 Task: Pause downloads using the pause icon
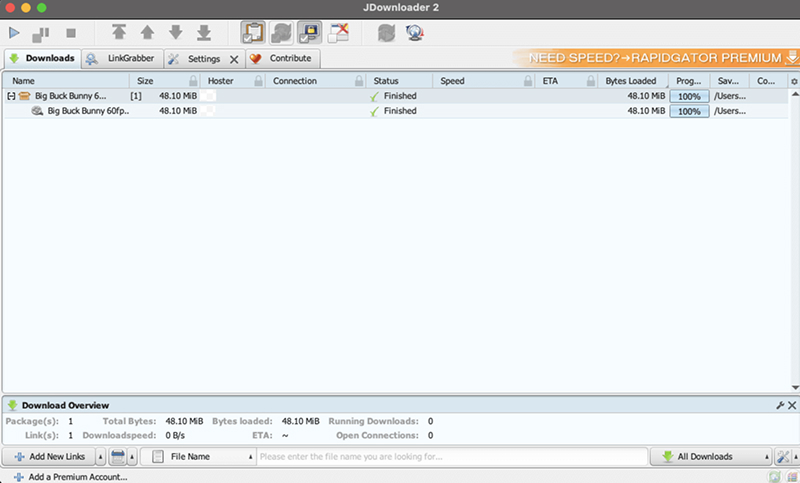[x=41, y=34]
